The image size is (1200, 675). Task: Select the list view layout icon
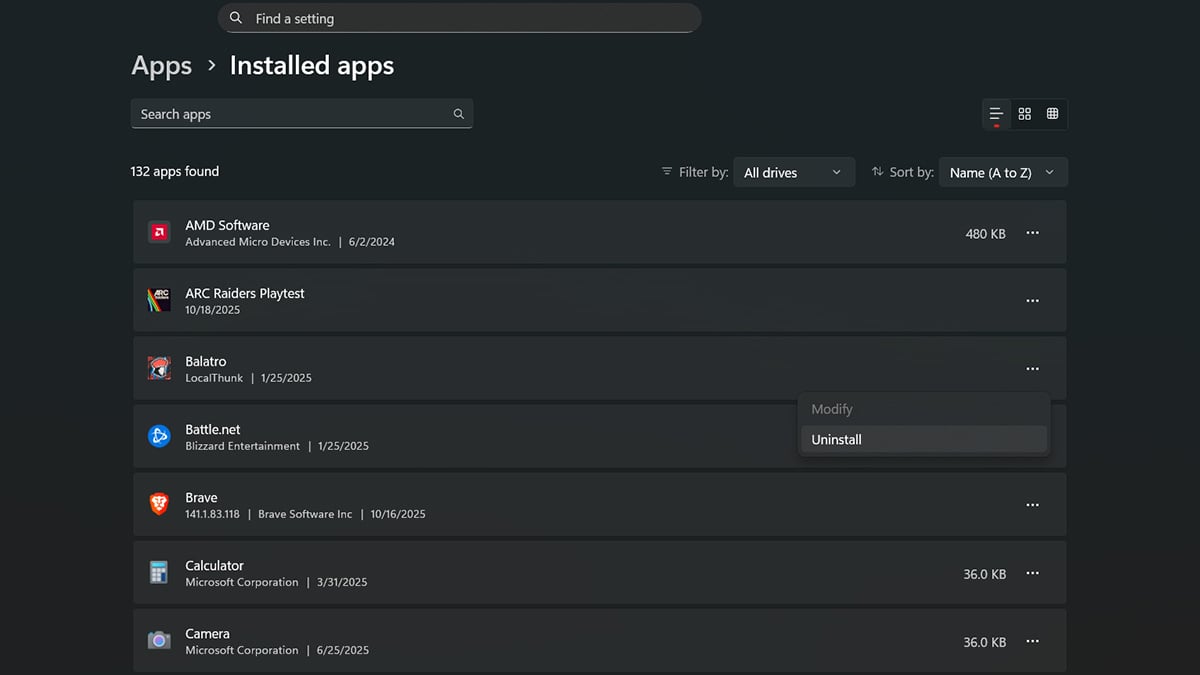point(995,113)
